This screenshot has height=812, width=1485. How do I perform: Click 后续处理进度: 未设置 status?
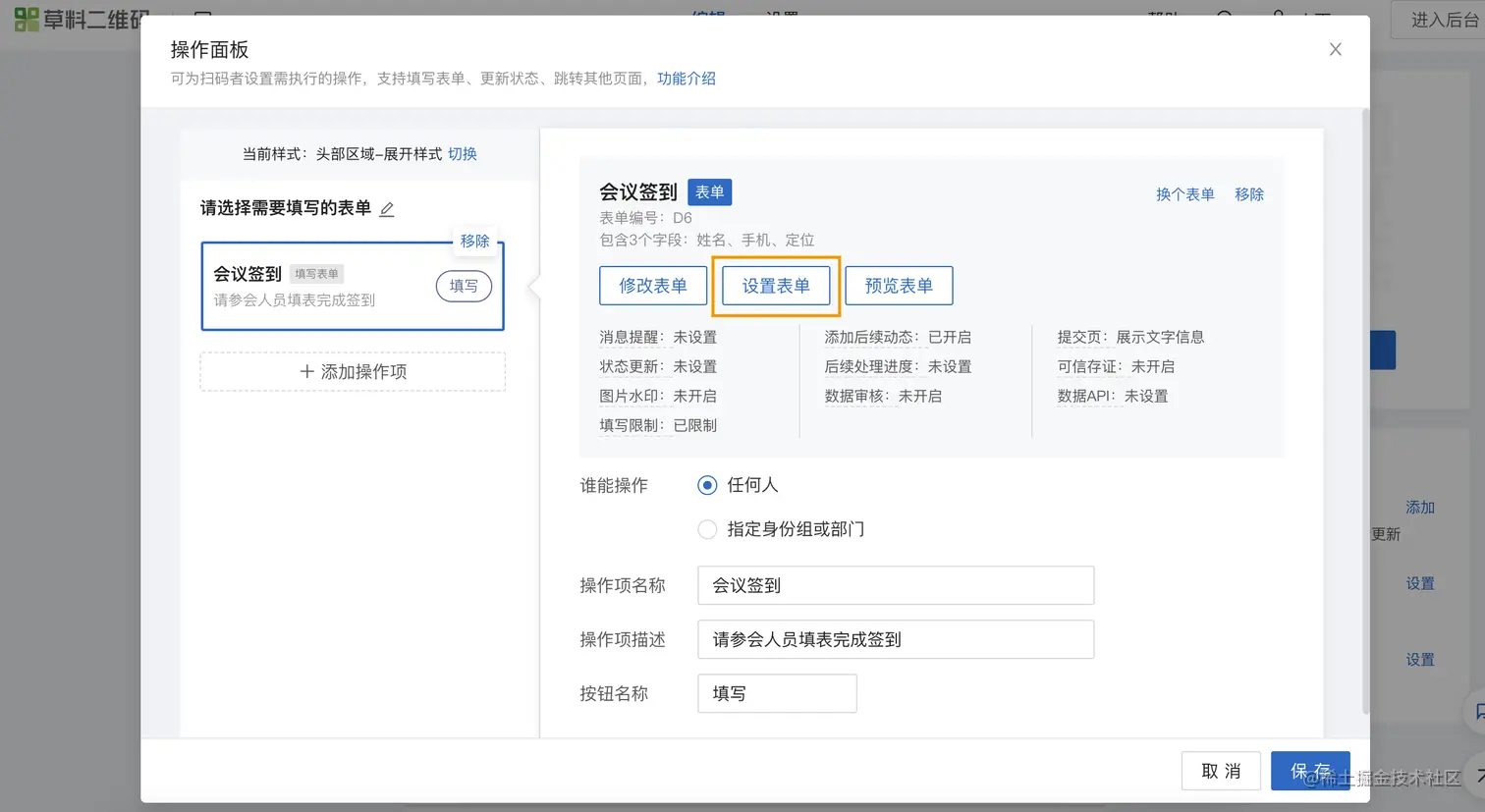898,366
